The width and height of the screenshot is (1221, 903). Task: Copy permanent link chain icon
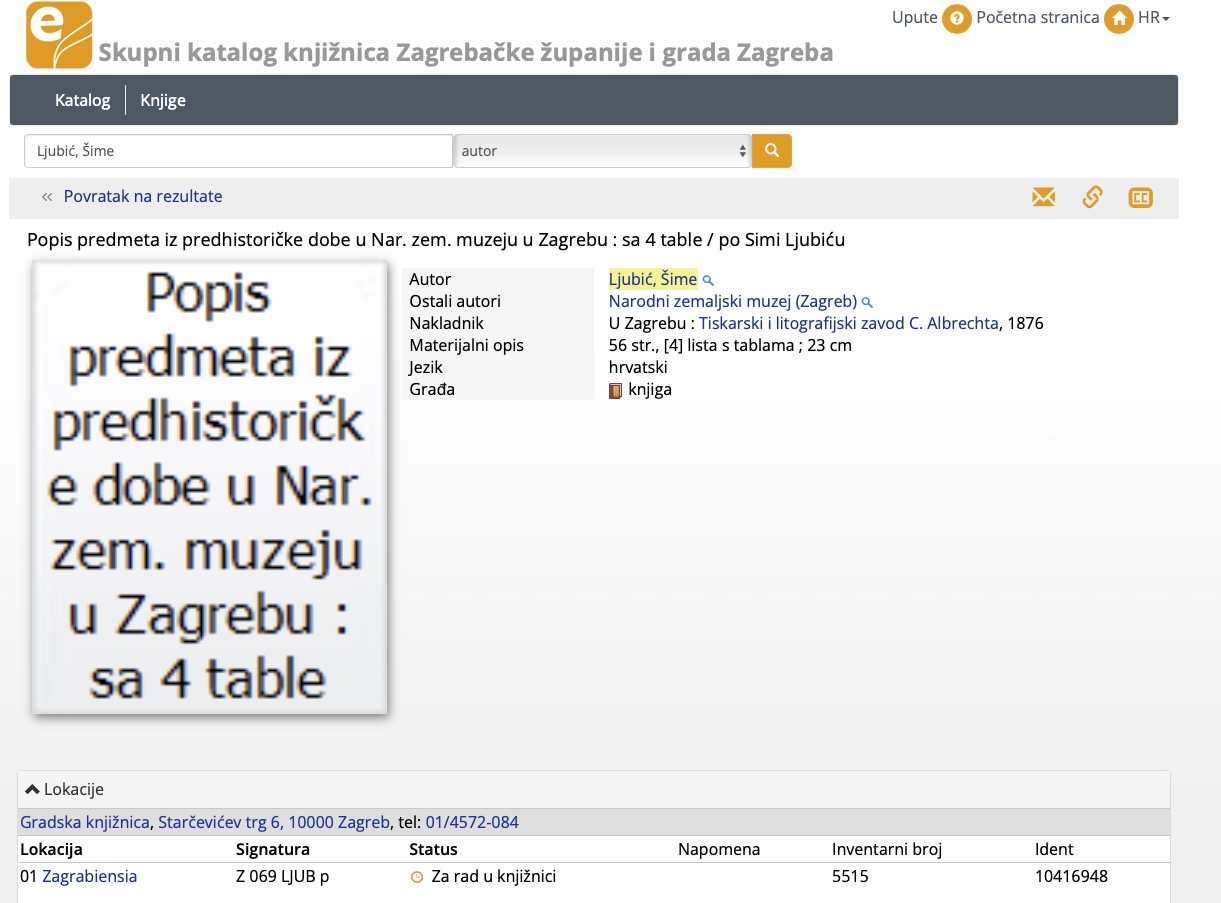tap(1092, 197)
